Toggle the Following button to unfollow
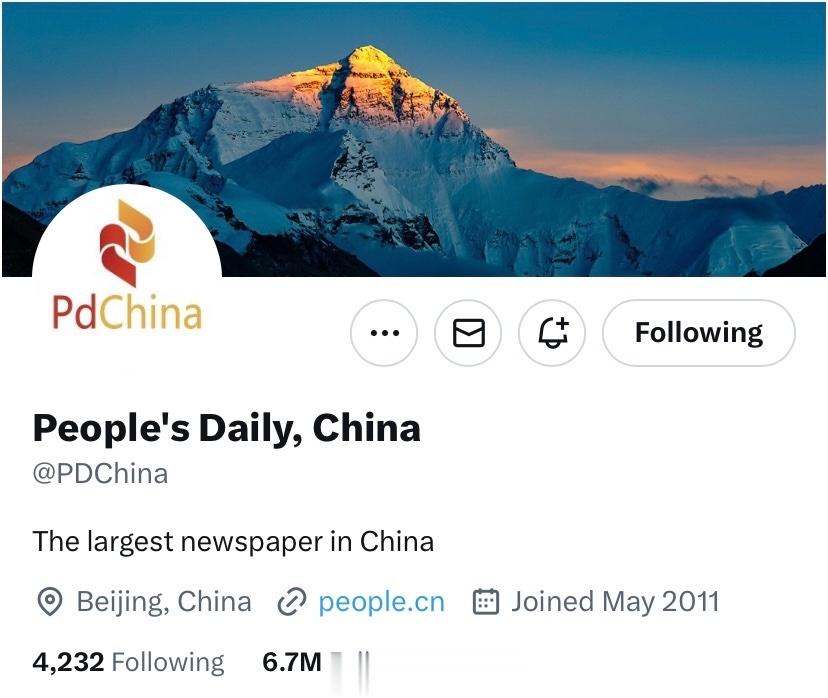 click(699, 333)
